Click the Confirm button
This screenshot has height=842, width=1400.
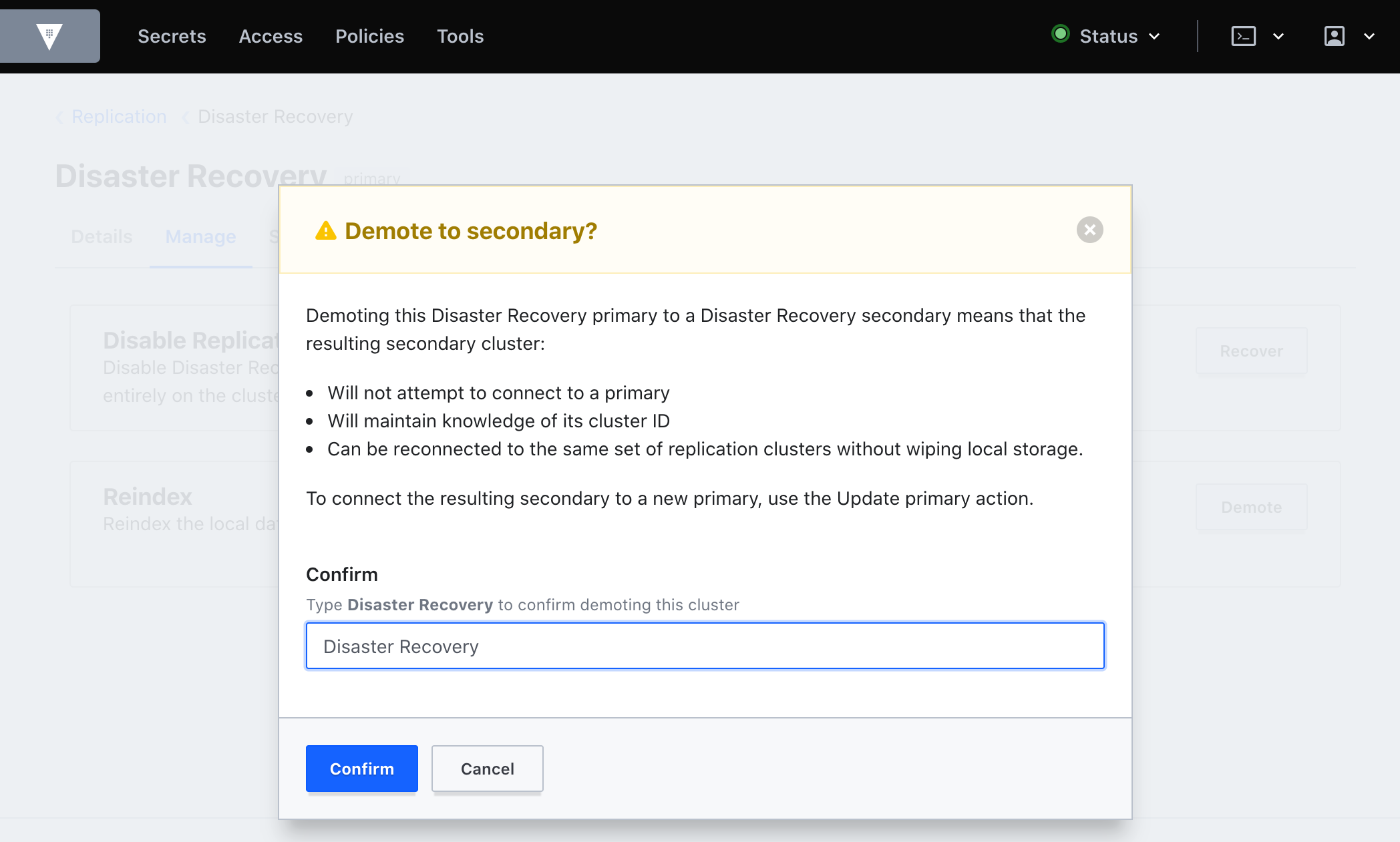(x=362, y=768)
